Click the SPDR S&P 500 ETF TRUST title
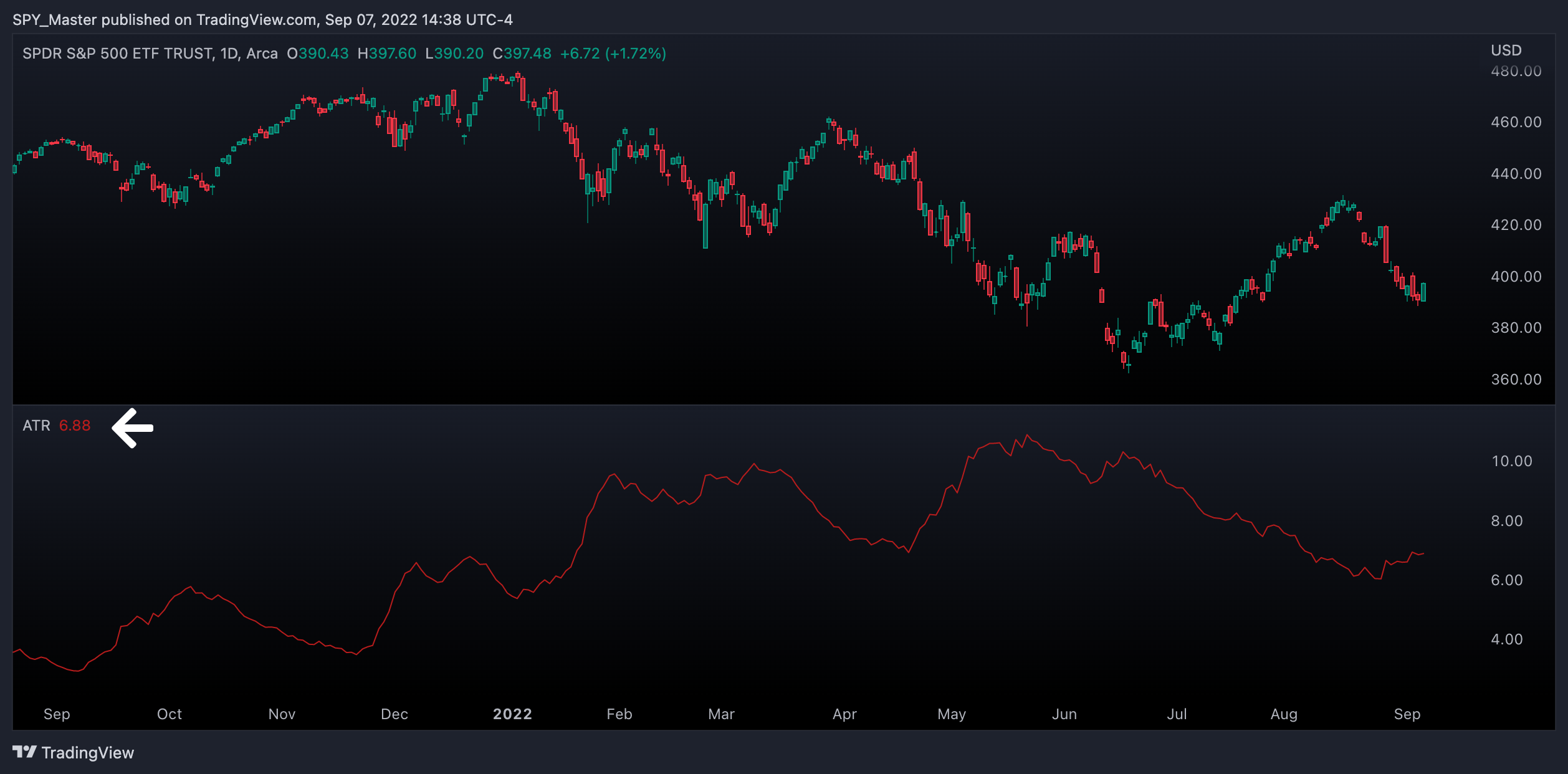 point(118,54)
